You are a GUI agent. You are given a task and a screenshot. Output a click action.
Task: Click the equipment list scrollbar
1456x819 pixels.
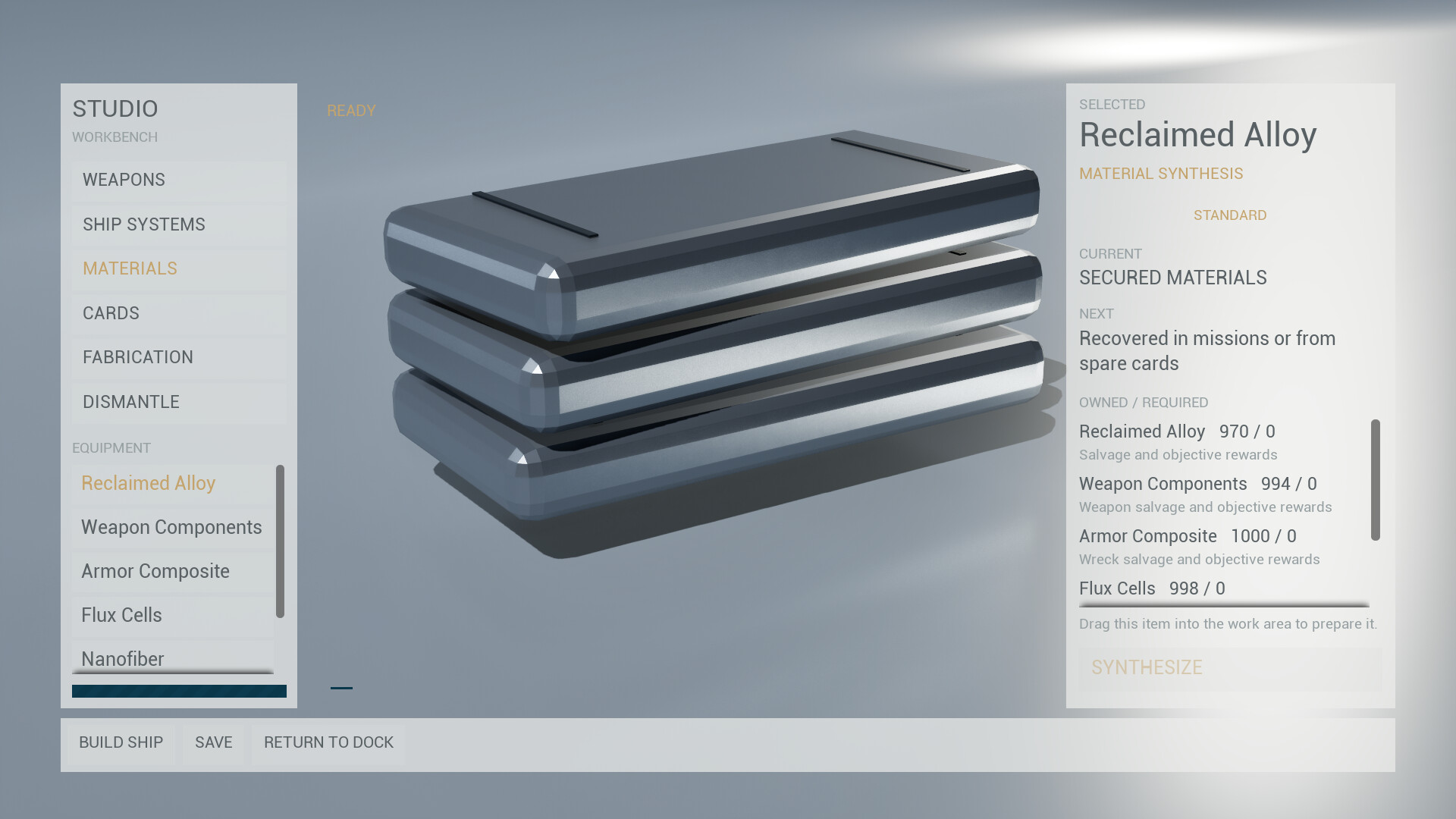[280, 541]
